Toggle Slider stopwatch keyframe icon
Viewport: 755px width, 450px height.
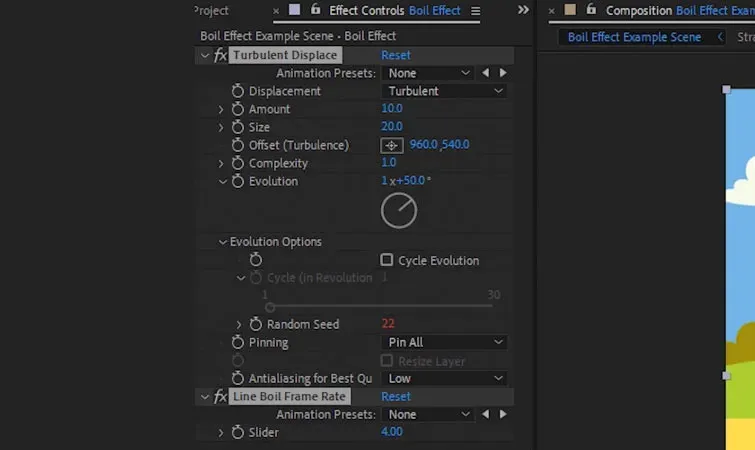coord(237,432)
